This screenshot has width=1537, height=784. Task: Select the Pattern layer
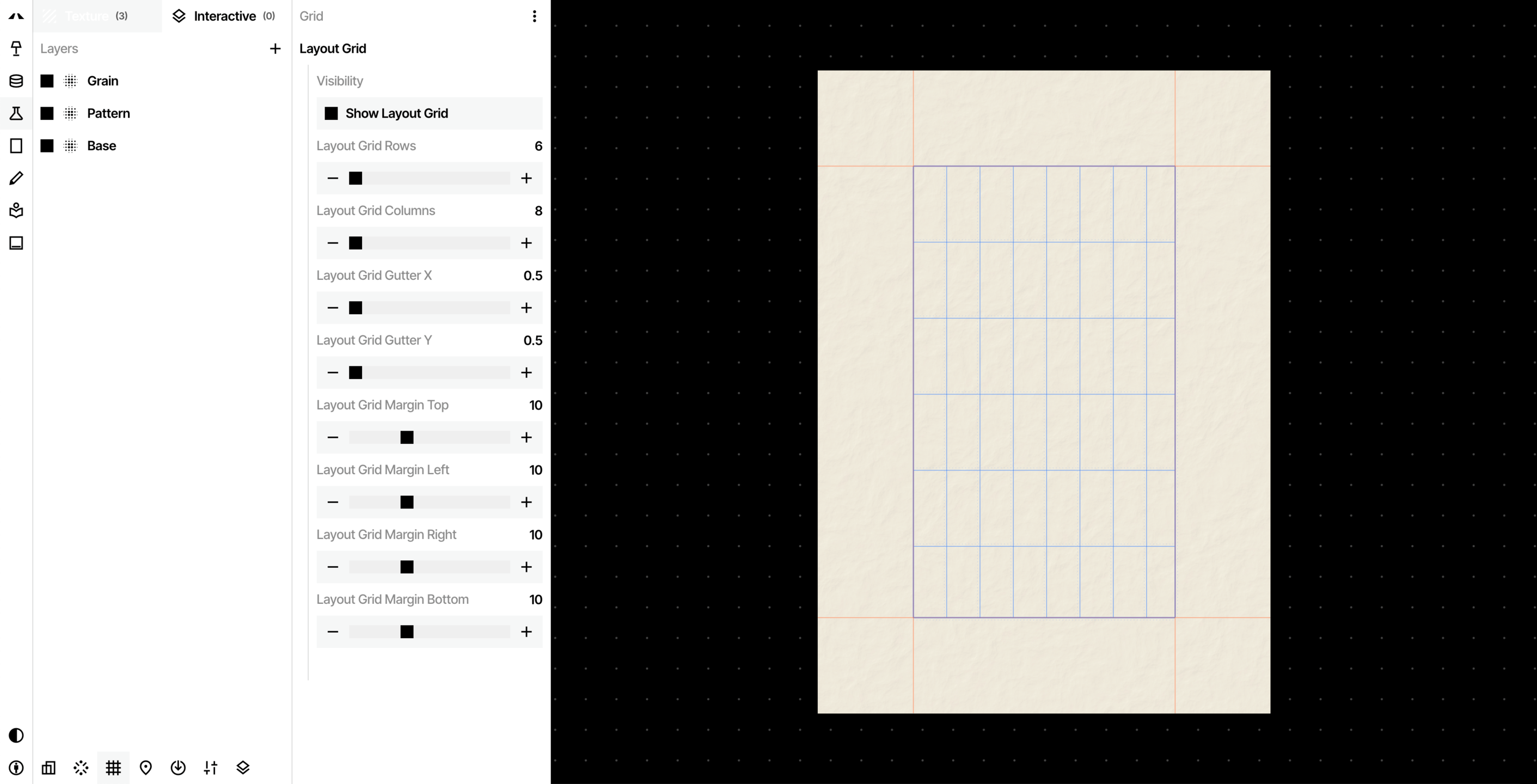point(108,113)
